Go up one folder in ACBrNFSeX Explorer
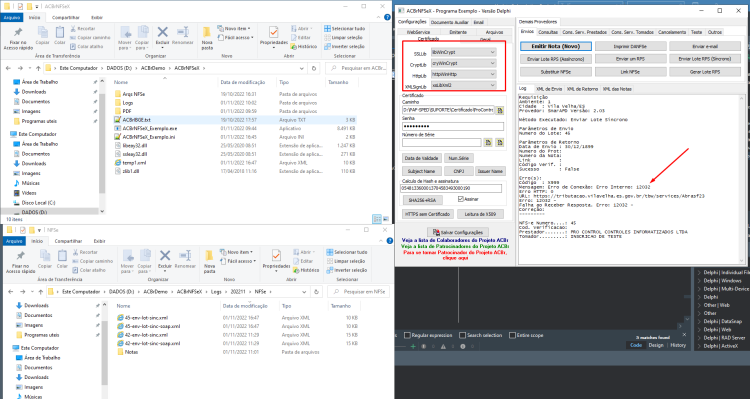 pos(37,68)
